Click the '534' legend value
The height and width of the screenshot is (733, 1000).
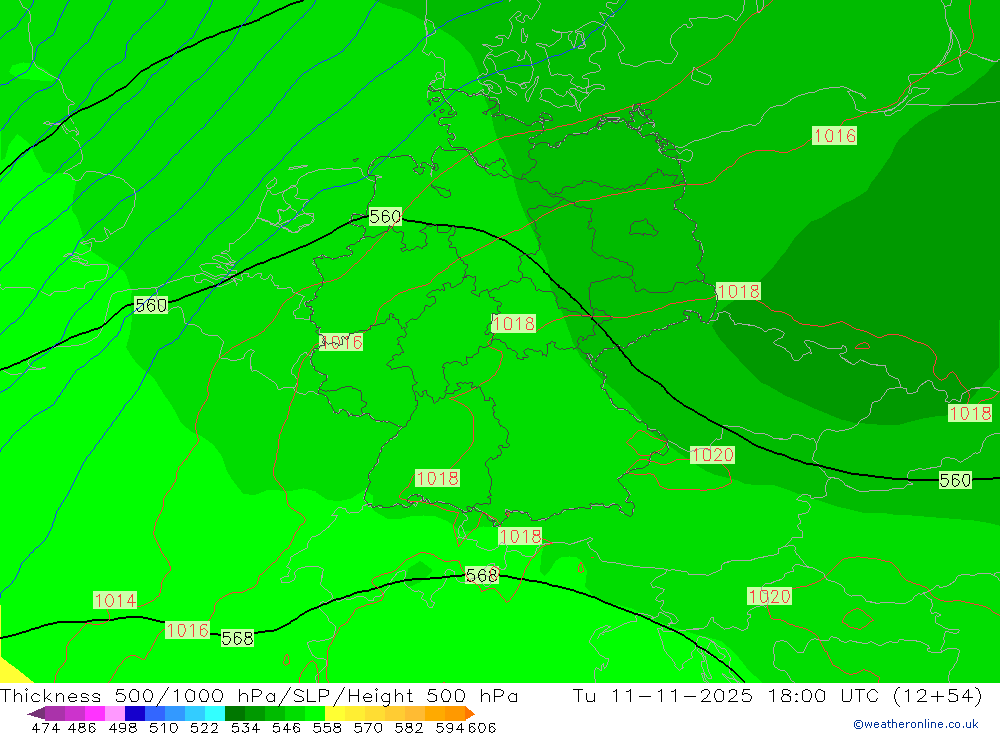(245, 728)
